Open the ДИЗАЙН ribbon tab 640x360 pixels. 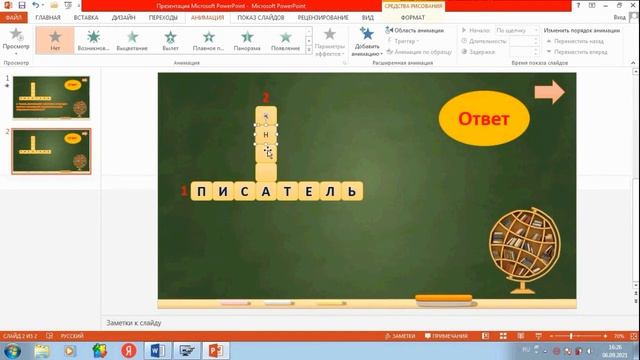click(x=123, y=18)
